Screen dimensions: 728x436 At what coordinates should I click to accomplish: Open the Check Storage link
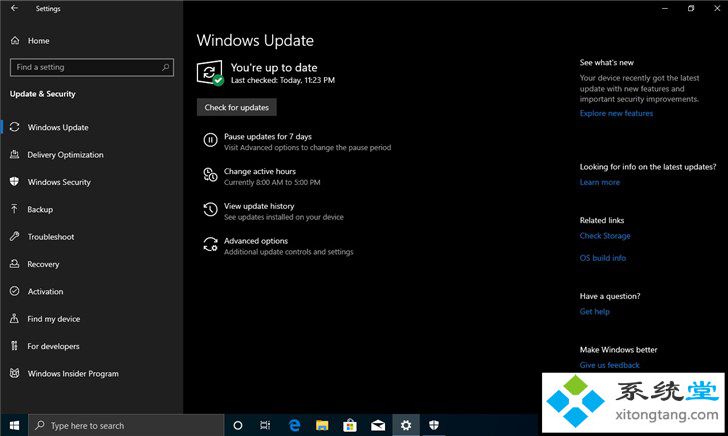pyautogui.click(x=604, y=236)
